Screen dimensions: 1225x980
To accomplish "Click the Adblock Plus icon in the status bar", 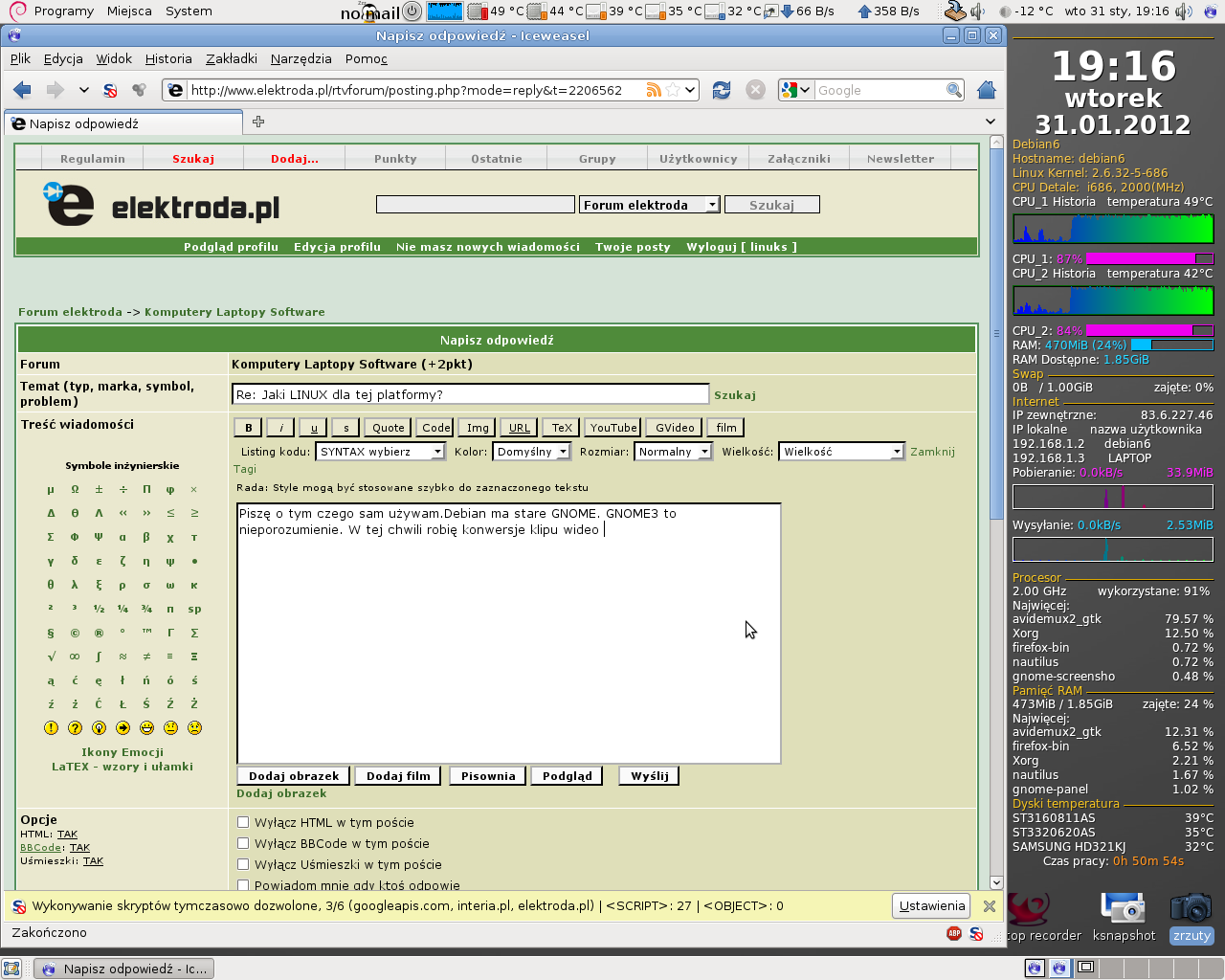I will pyautogui.click(x=954, y=933).
